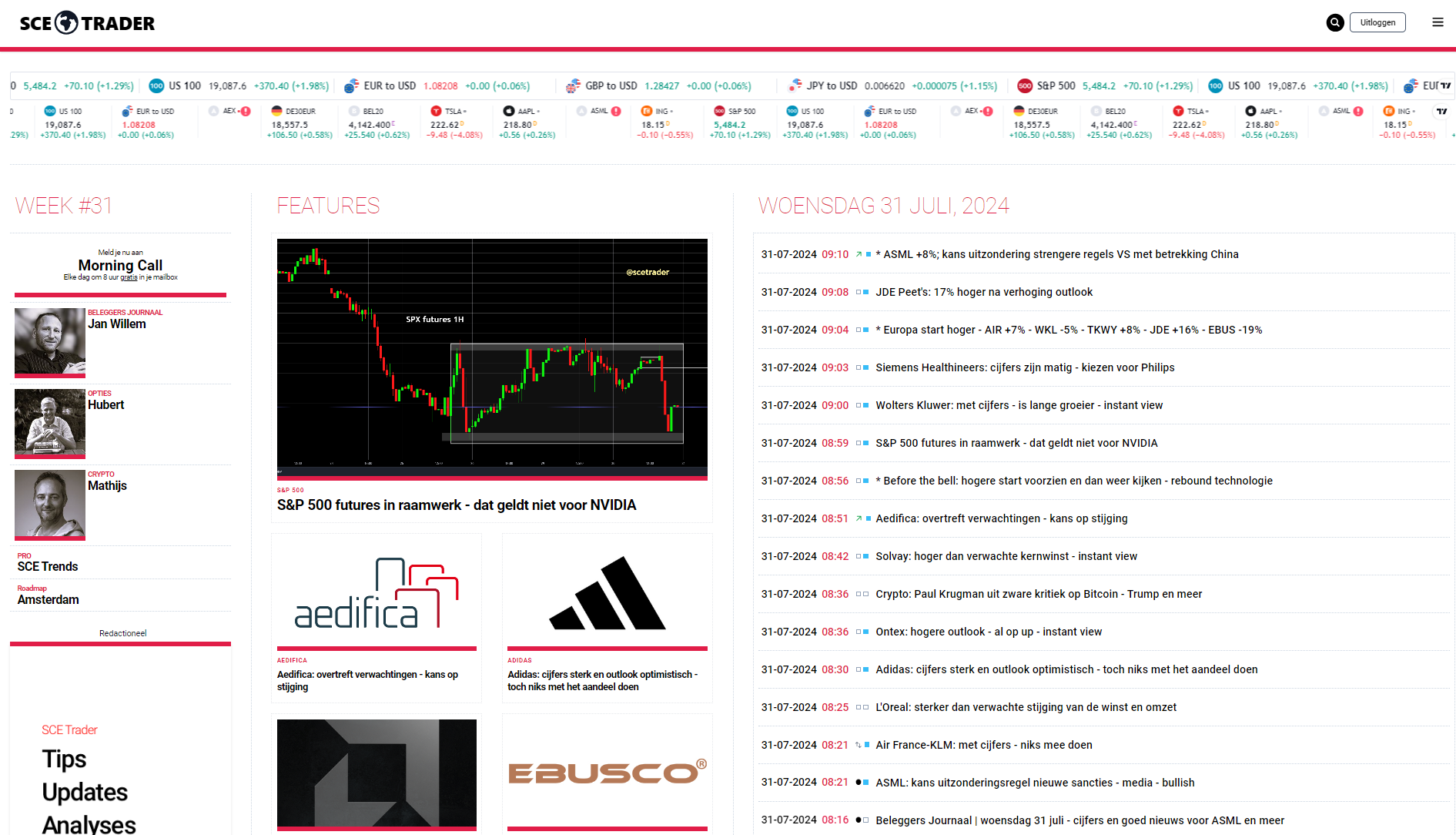Go to SCE Trends
This screenshot has height=835, width=1456.
[x=48, y=566]
